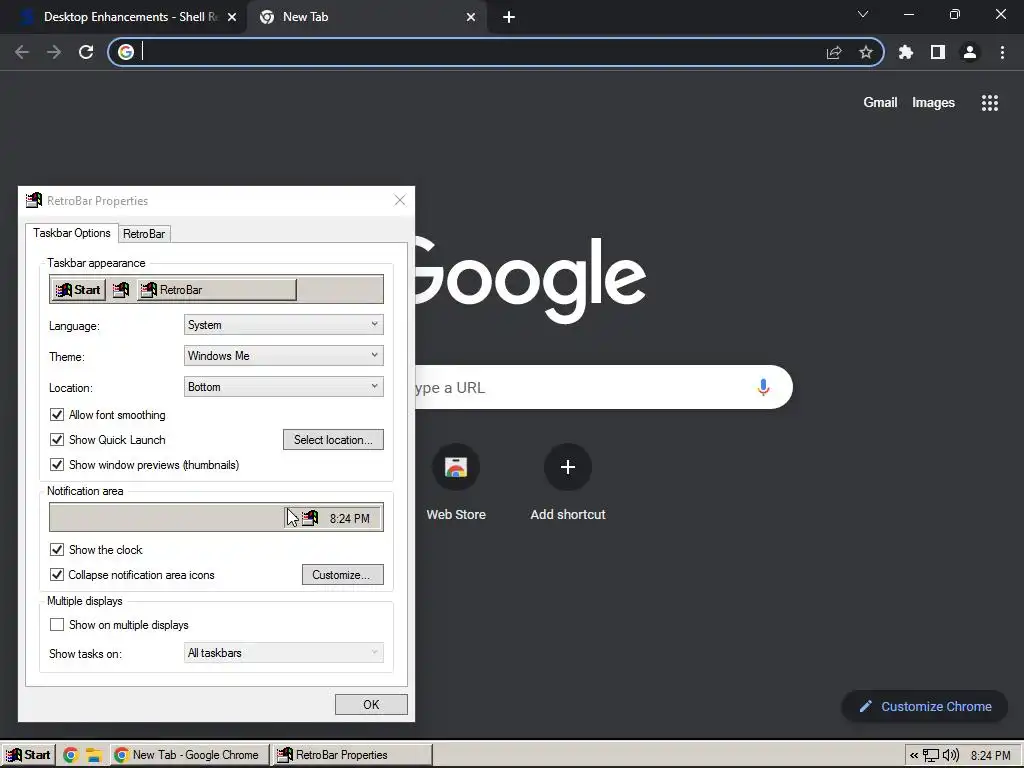Click RetroBar Properties taskbar button
Image resolution: width=1024 pixels, height=768 pixels.
[x=351, y=755]
